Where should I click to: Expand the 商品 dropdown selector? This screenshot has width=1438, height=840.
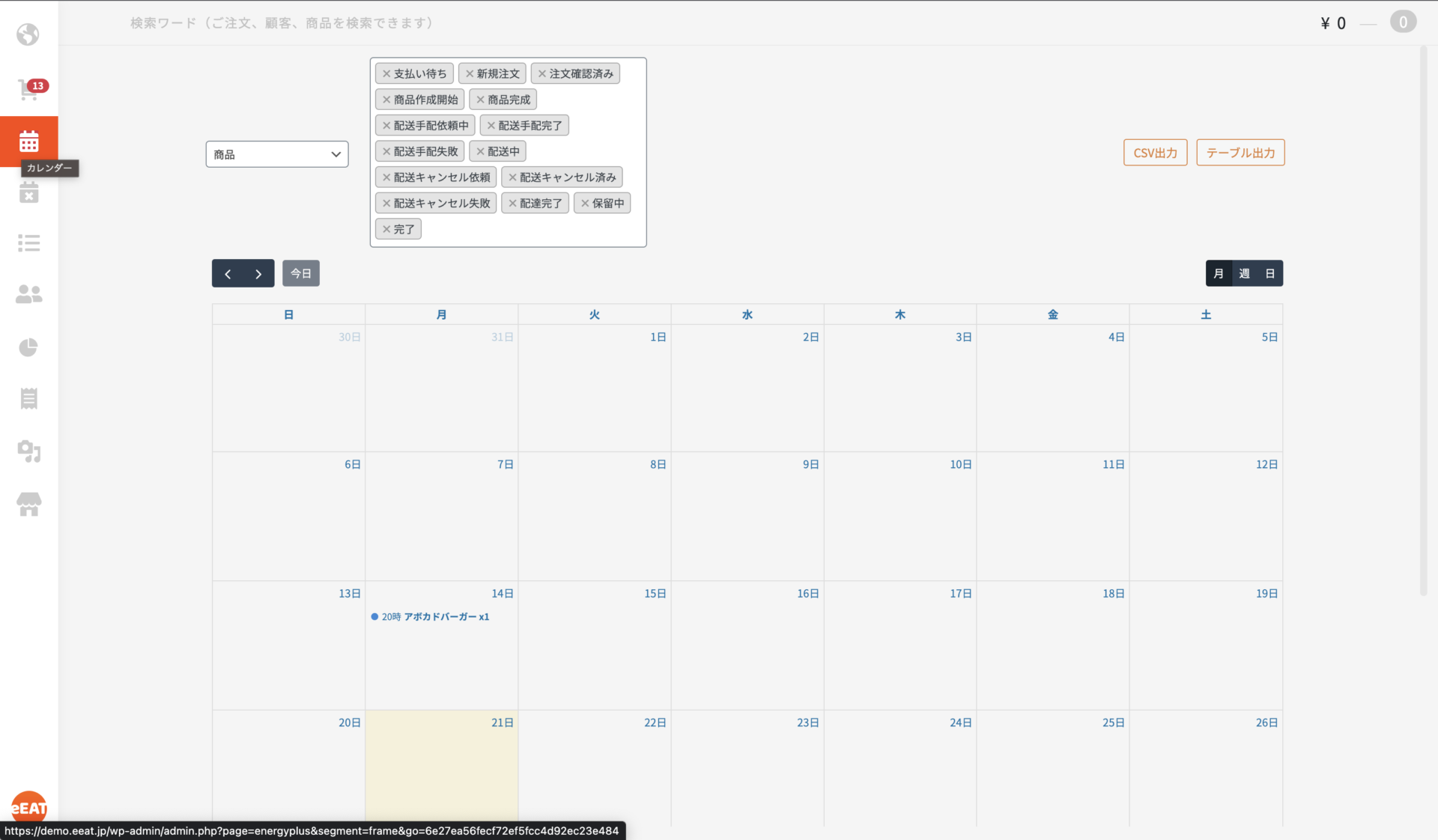tap(277, 154)
